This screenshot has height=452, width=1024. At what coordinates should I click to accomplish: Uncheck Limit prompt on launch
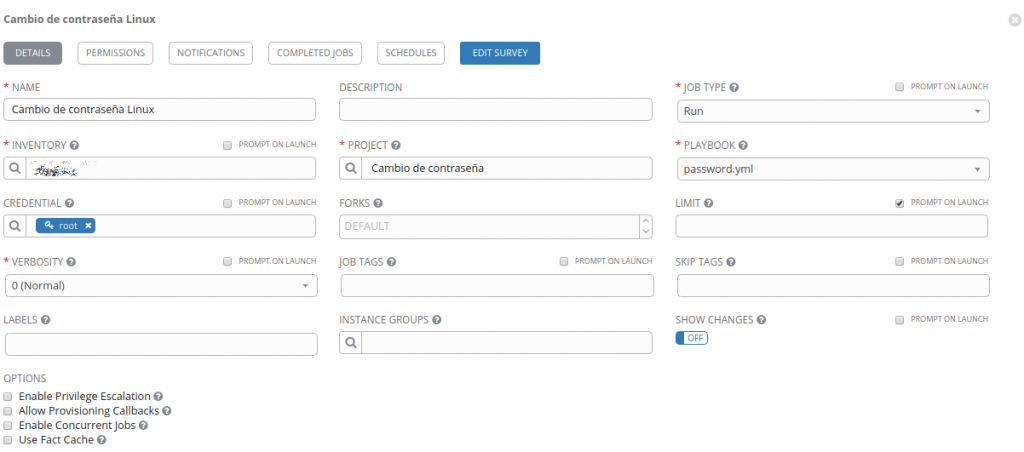click(899, 203)
